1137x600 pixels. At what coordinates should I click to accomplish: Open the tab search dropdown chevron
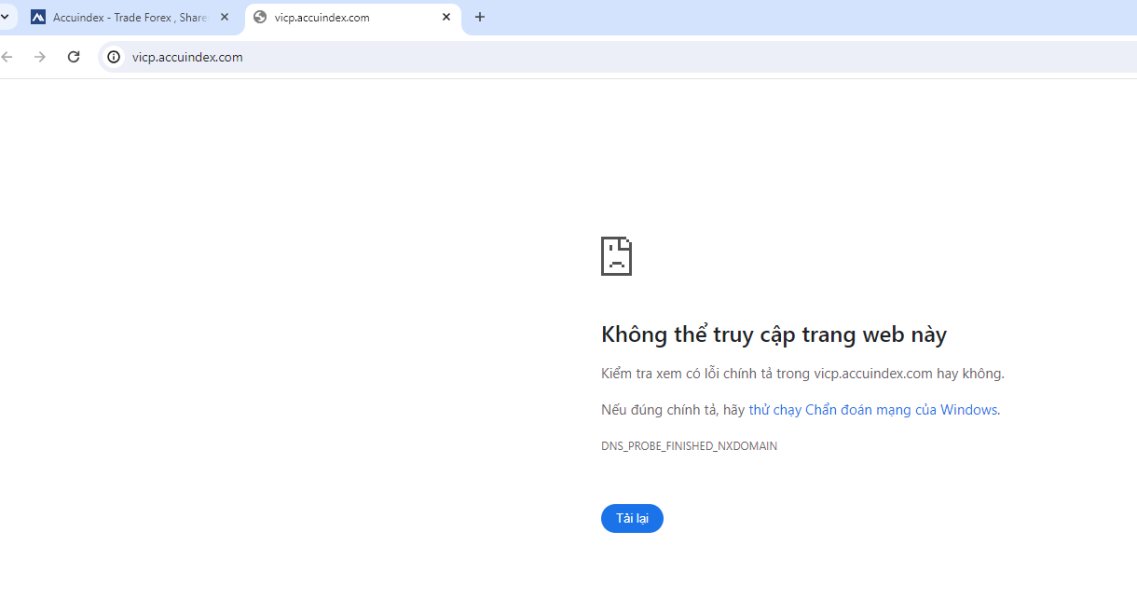(x=4, y=17)
